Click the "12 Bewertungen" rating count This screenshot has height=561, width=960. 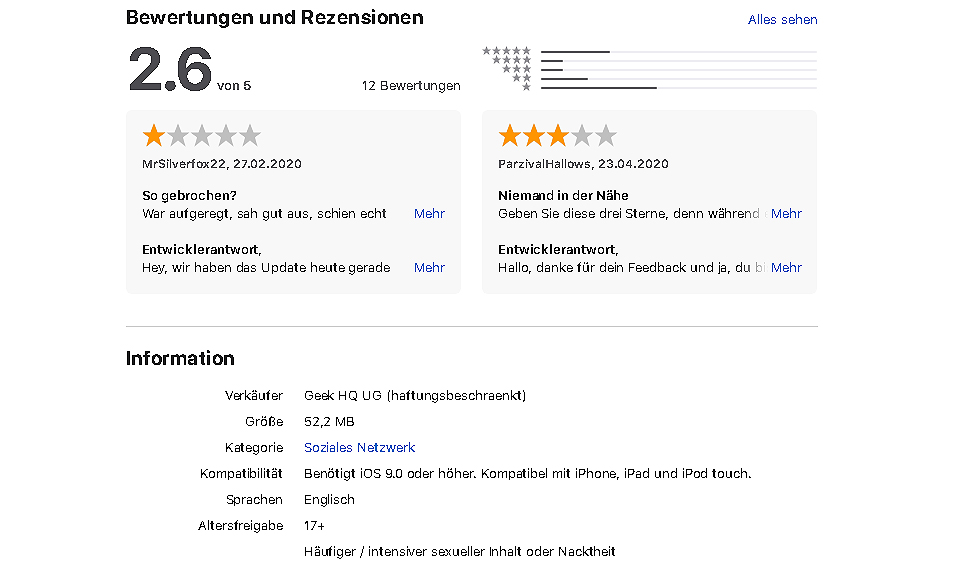(411, 86)
